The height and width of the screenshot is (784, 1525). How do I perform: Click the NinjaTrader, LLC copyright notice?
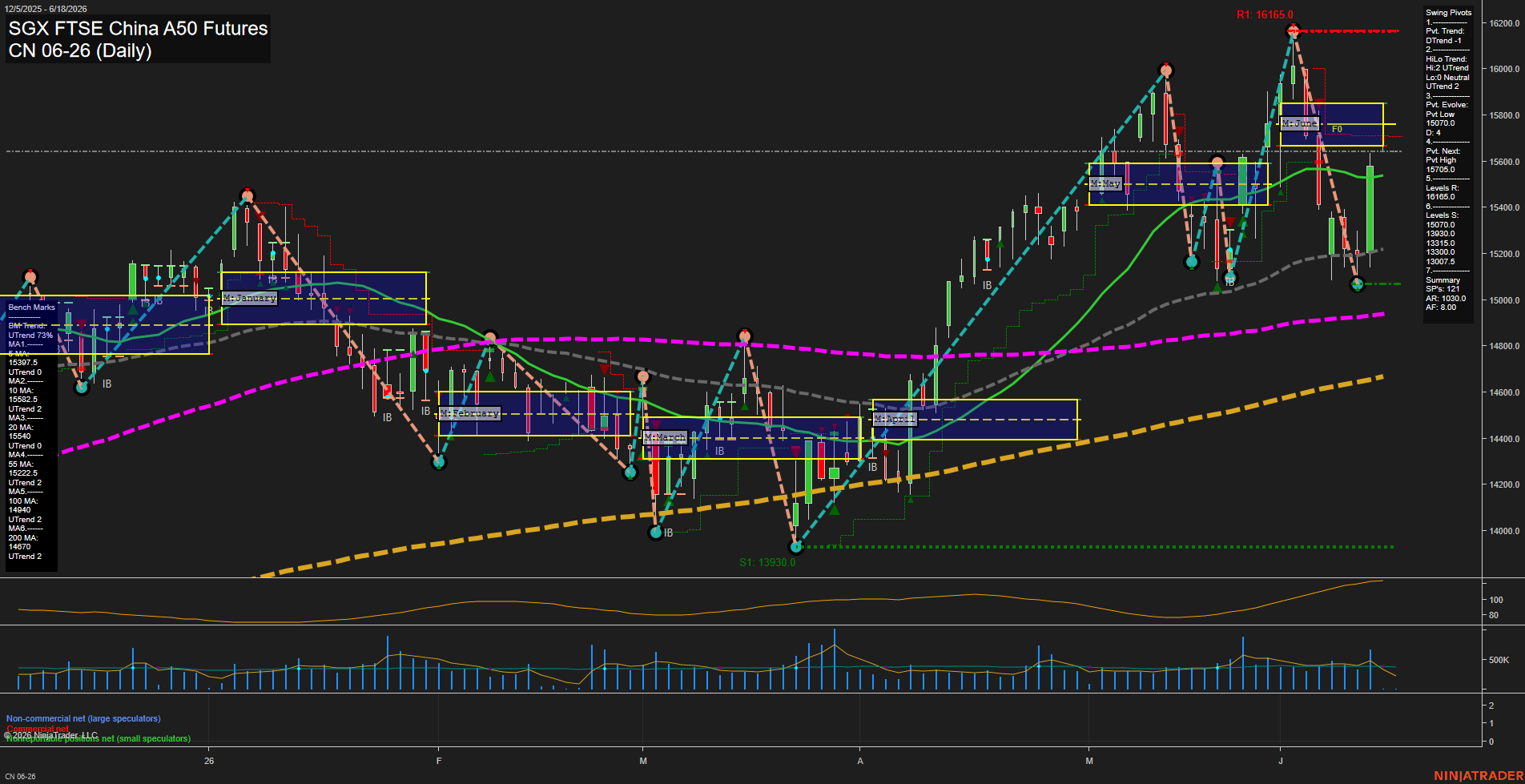50,735
